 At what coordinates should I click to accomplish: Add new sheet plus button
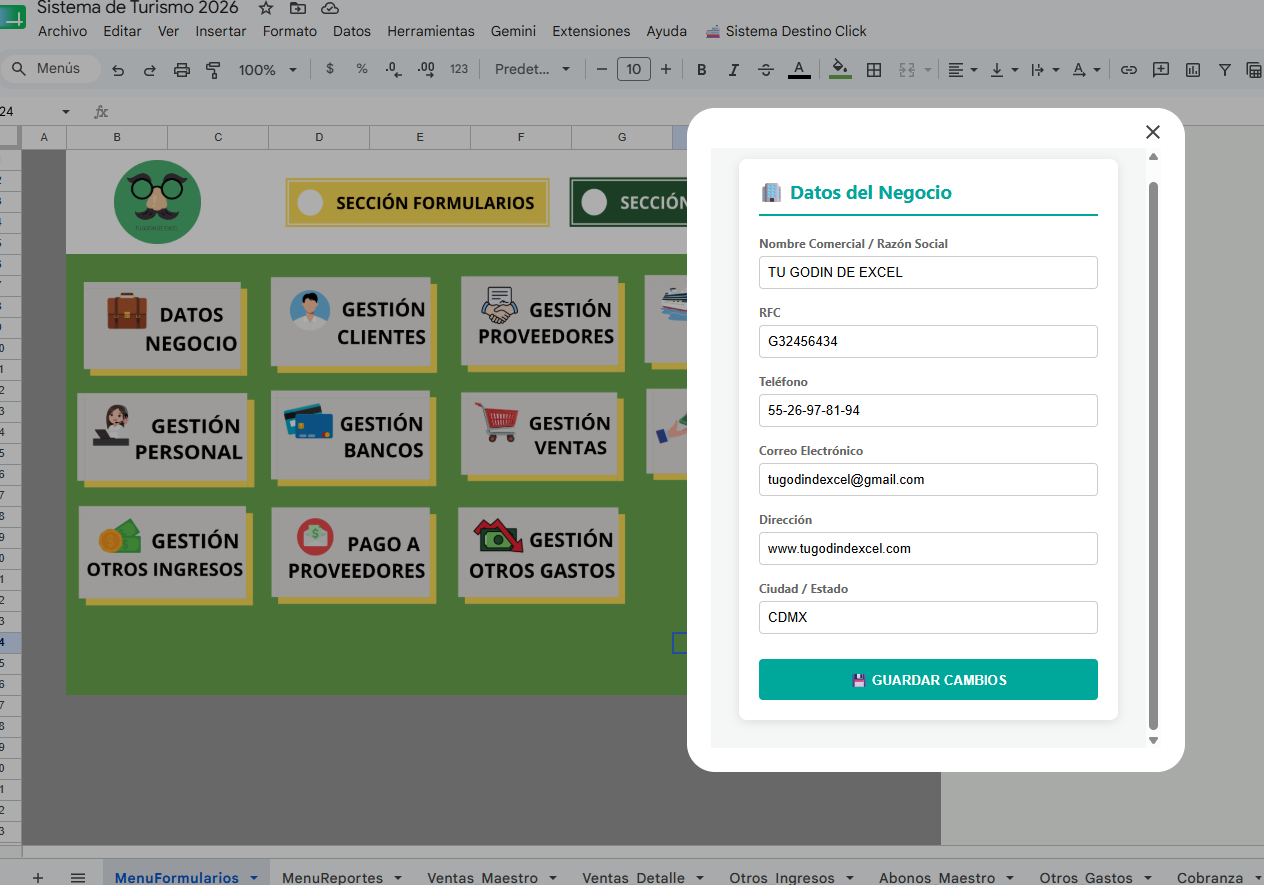click(x=38, y=877)
